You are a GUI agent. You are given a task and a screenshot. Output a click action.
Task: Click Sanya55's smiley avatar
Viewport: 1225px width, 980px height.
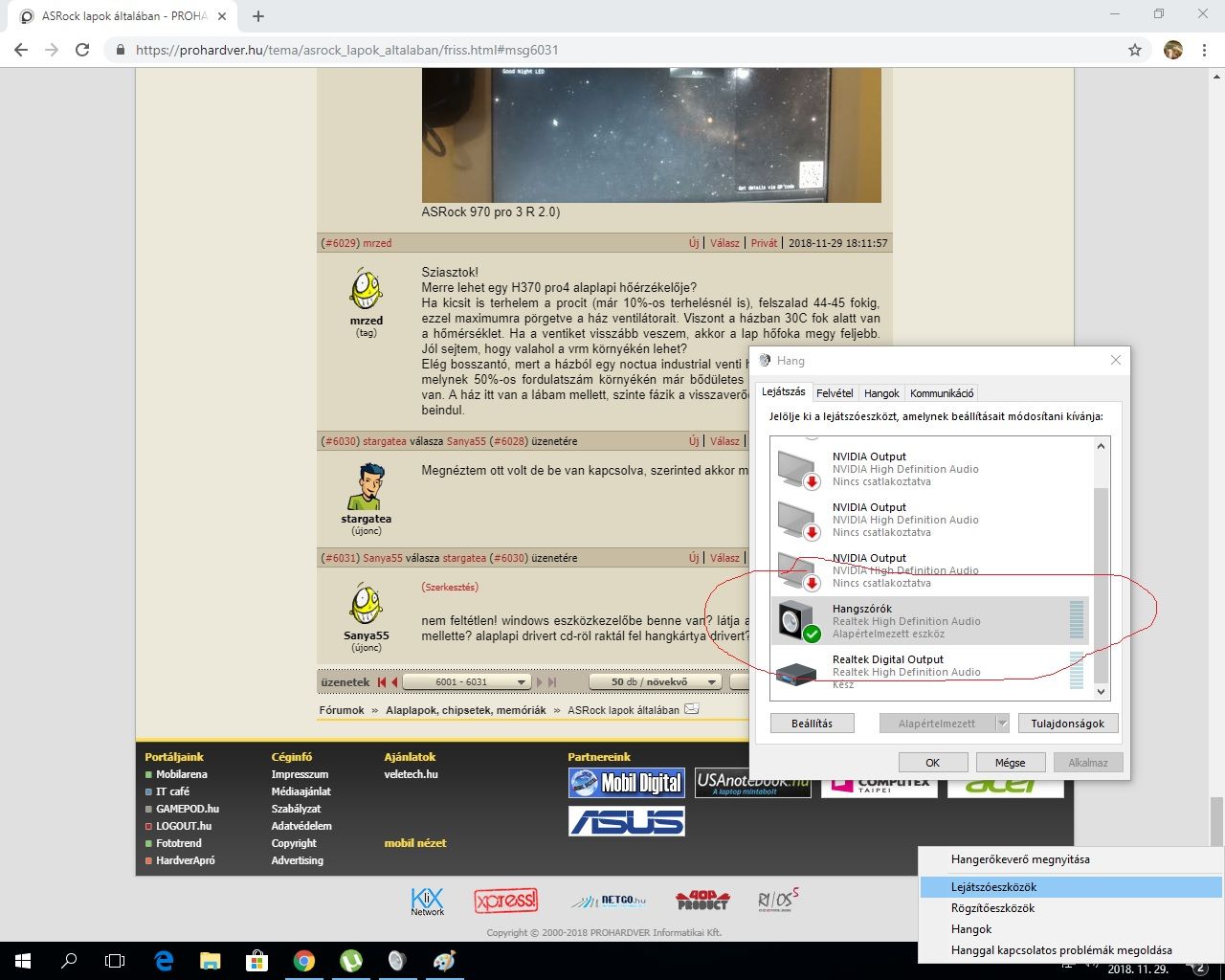366,604
